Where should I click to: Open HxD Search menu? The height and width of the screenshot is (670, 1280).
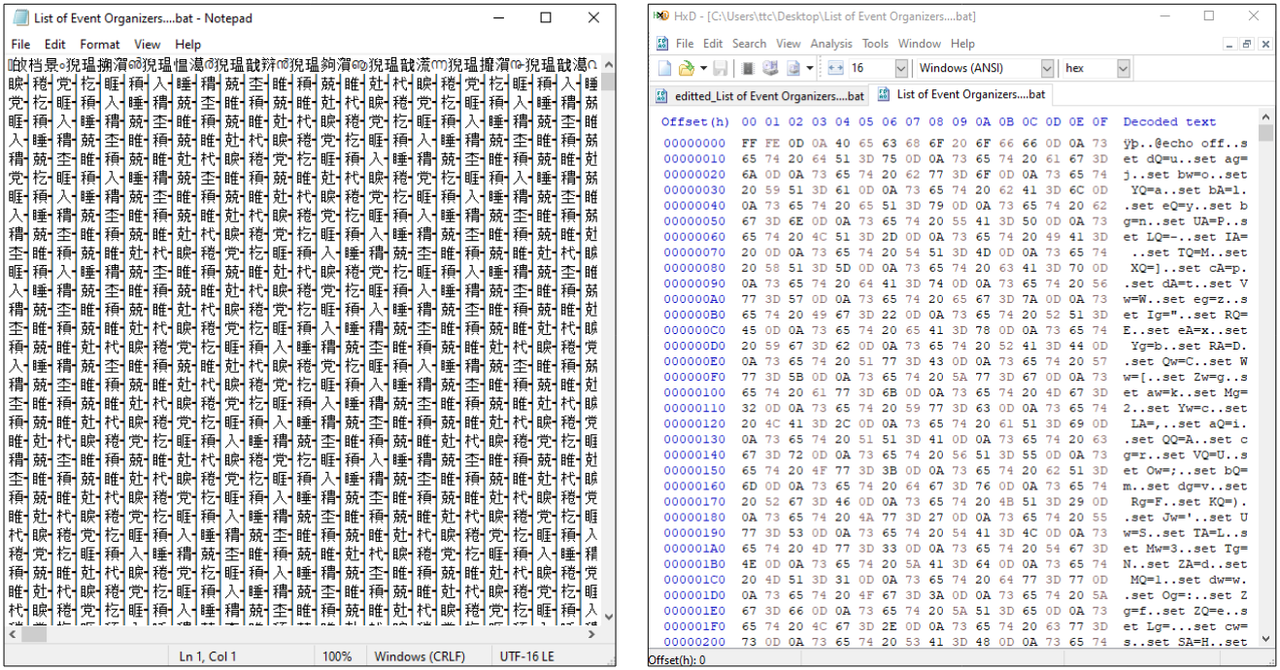749,44
